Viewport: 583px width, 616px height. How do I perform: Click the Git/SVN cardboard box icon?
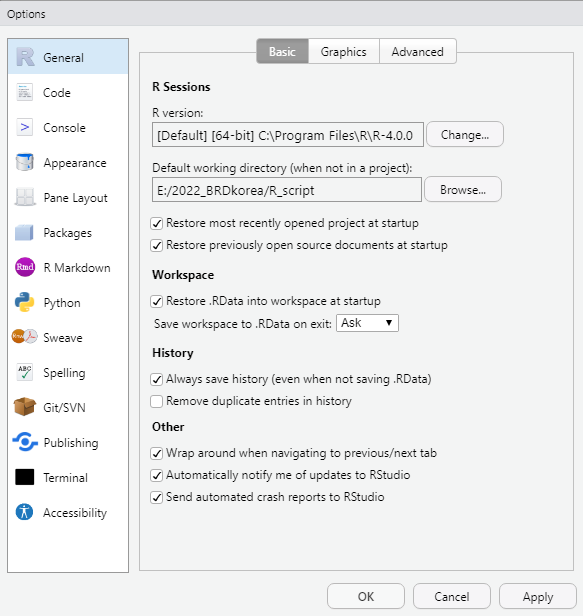[24, 407]
